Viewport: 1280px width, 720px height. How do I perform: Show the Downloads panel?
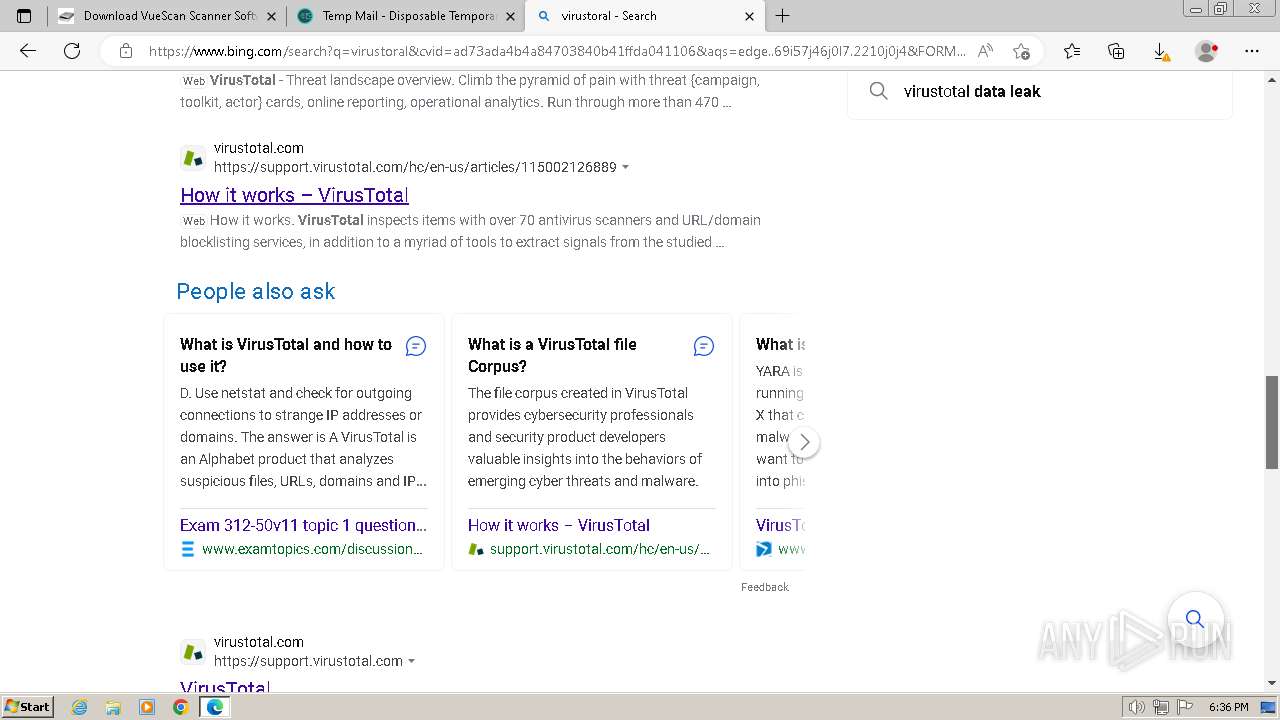point(1160,51)
